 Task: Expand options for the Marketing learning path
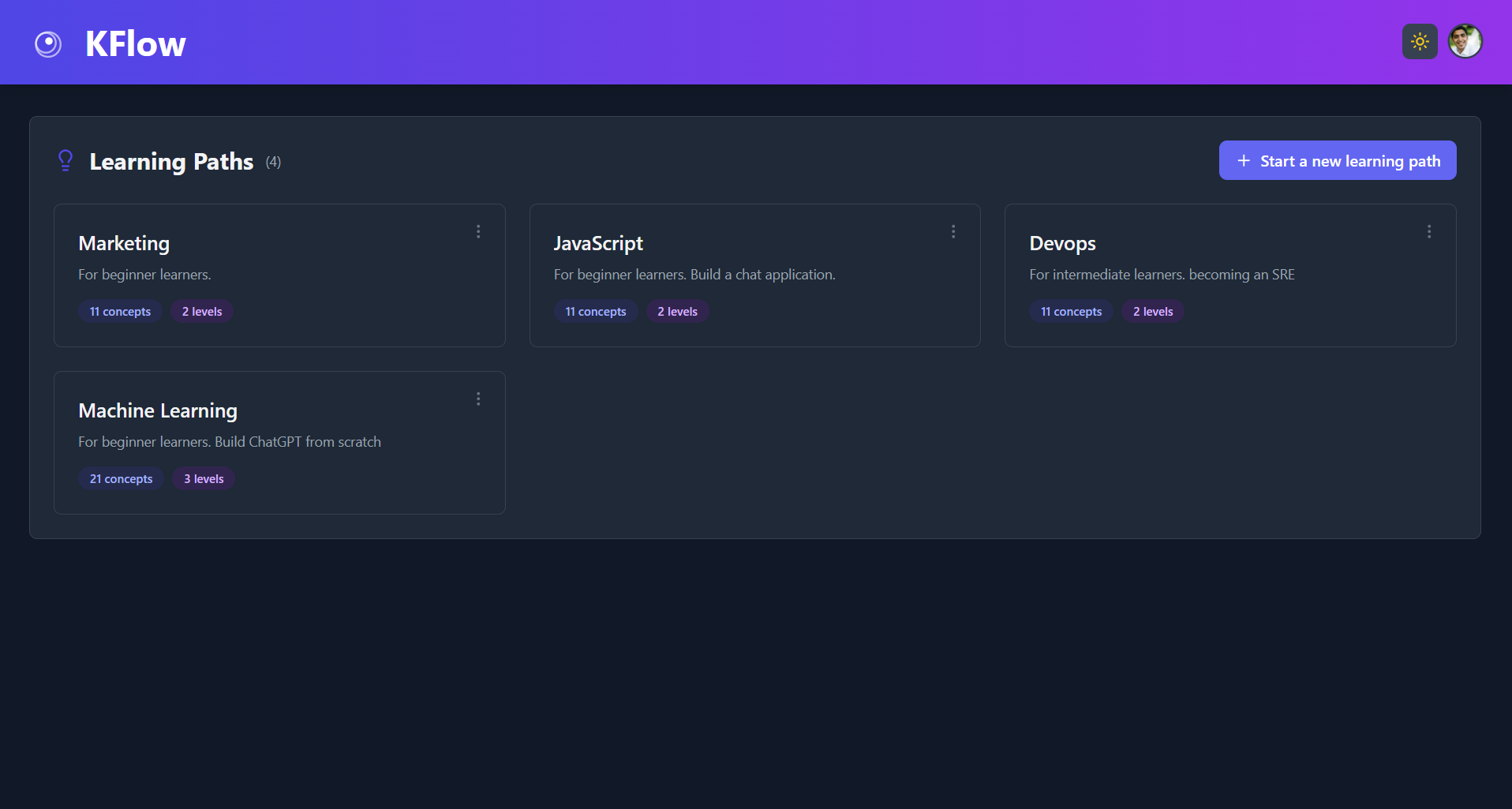478,231
